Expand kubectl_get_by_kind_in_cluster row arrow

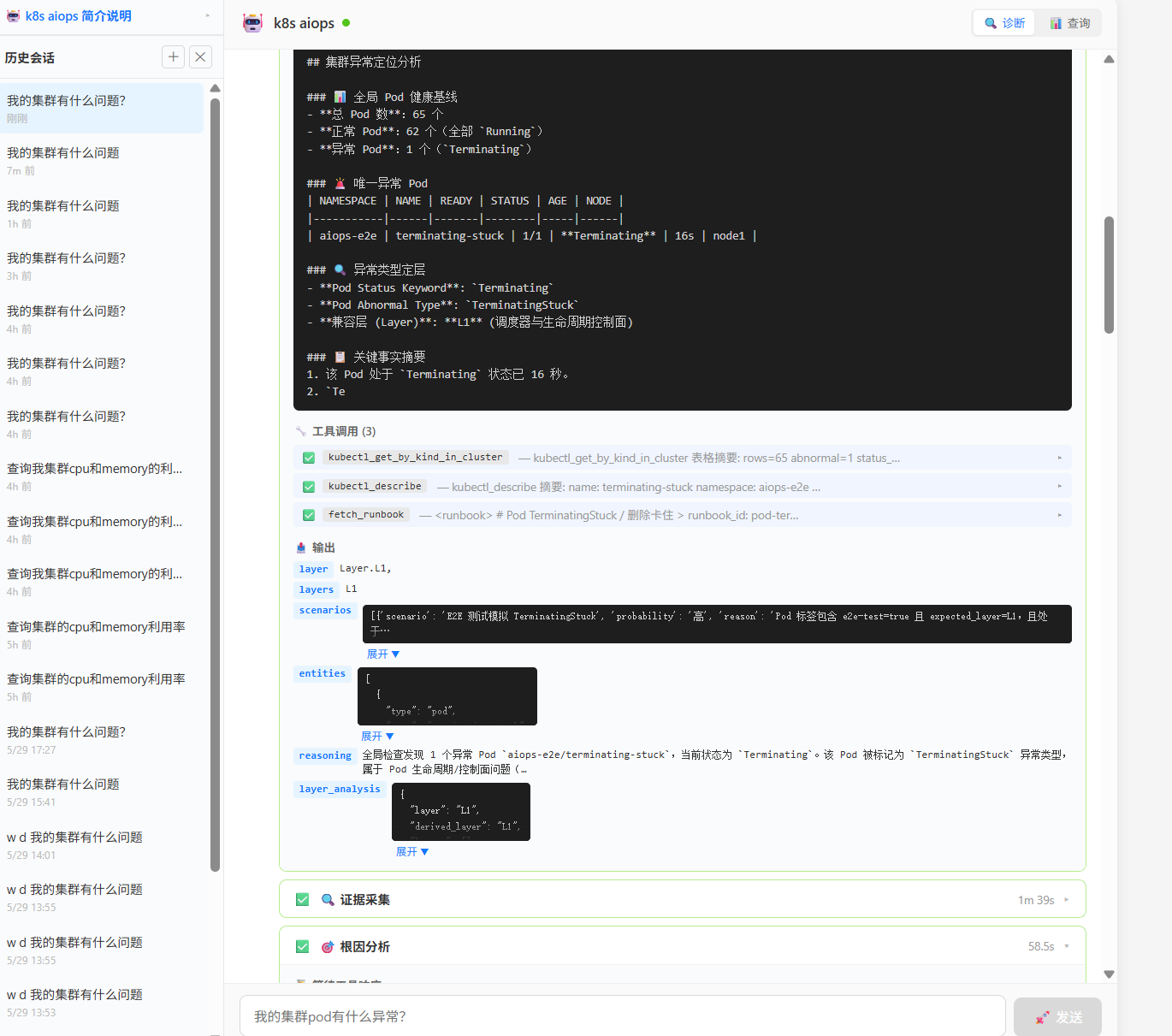click(1060, 458)
